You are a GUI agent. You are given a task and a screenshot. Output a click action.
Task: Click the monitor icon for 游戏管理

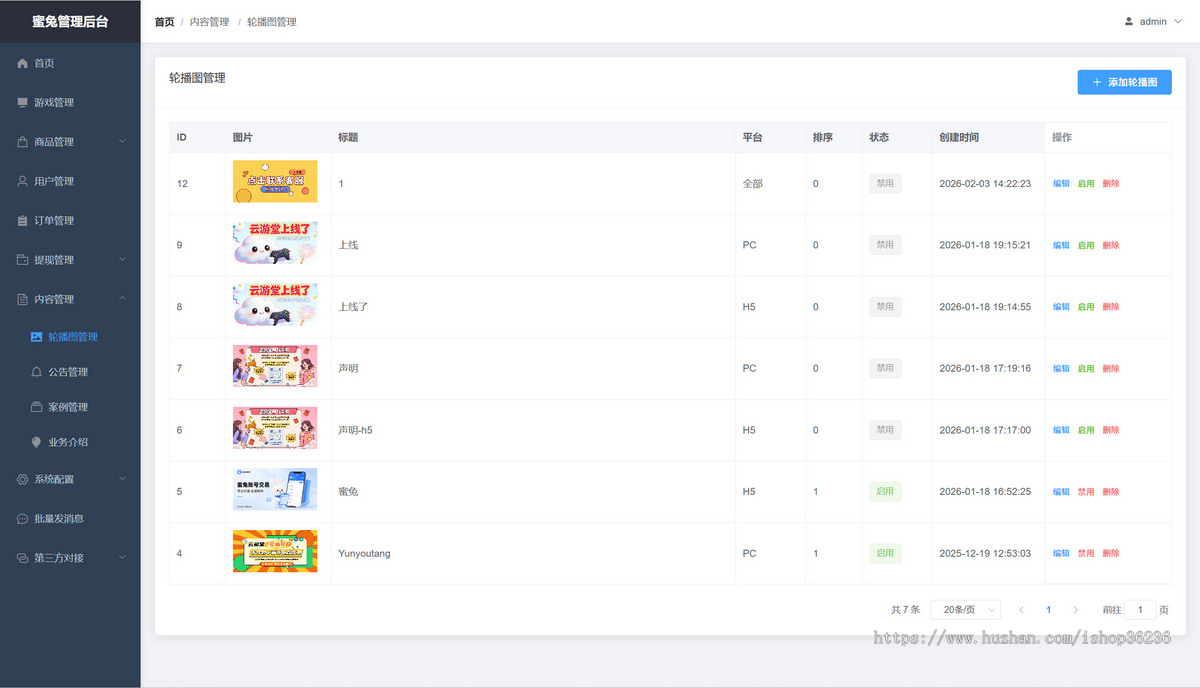[23, 102]
